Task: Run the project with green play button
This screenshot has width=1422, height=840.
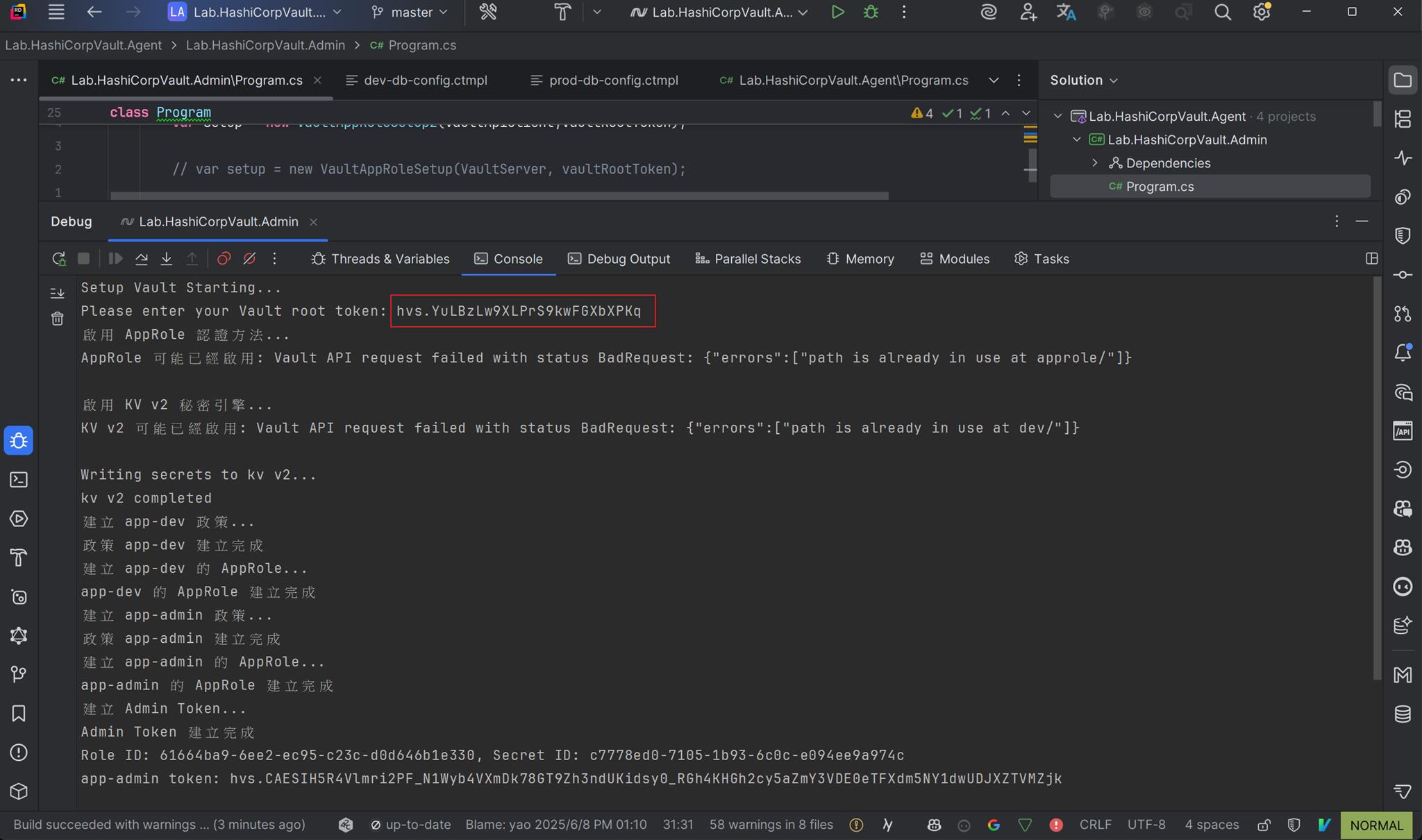Action: (837, 12)
